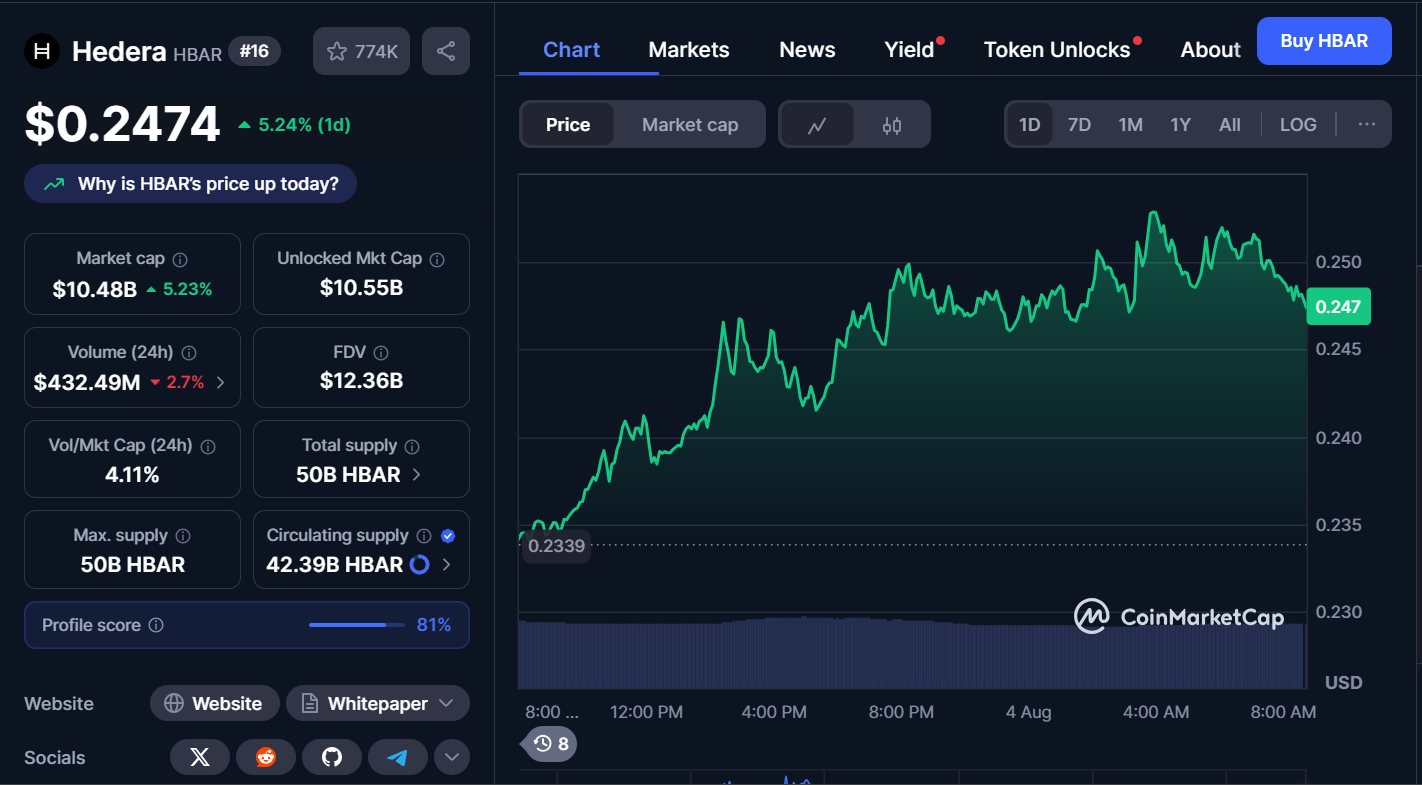Open the share icon button
Viewport: 1422px width, 785px height.
pyautogui.click(x=446, y=51)
